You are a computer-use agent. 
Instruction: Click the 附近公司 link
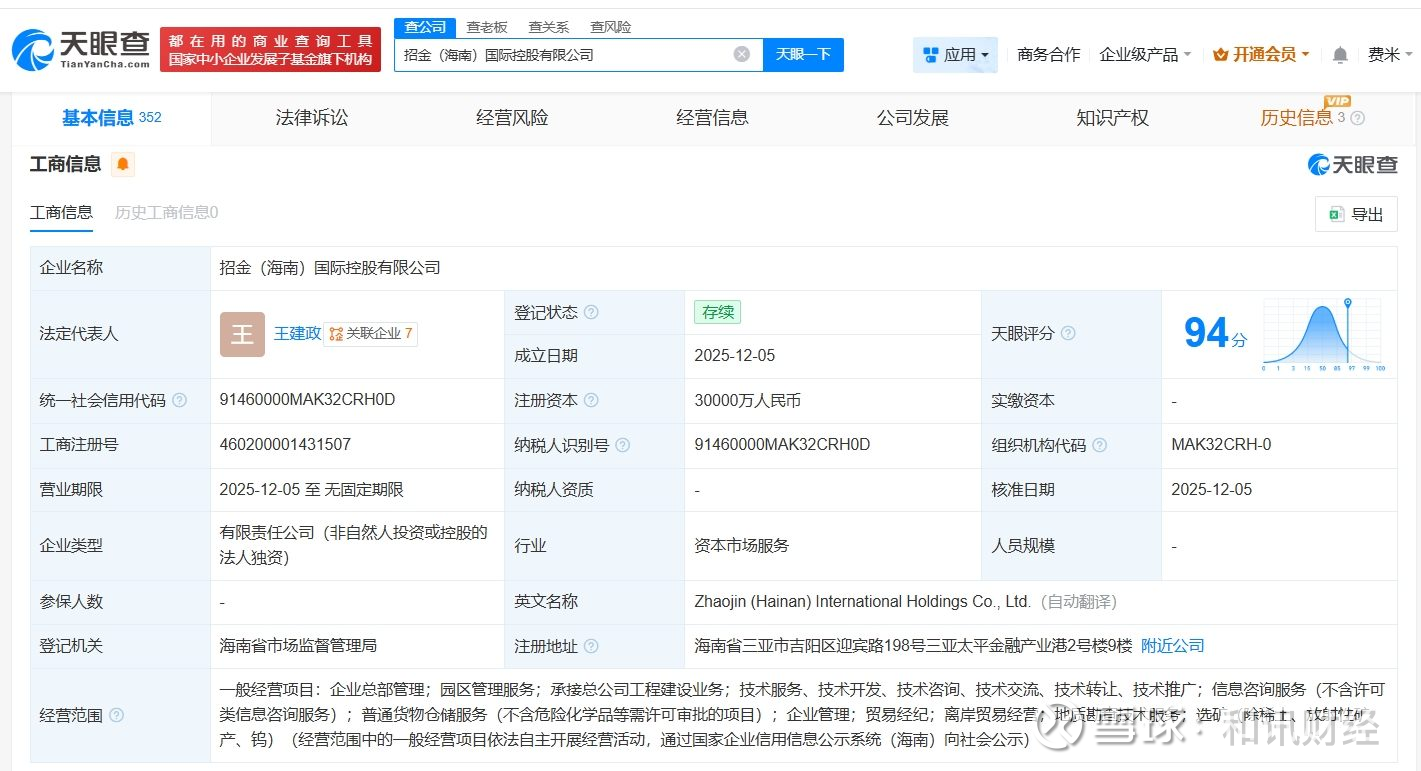pyautogui.click(x=1172, y=646)
